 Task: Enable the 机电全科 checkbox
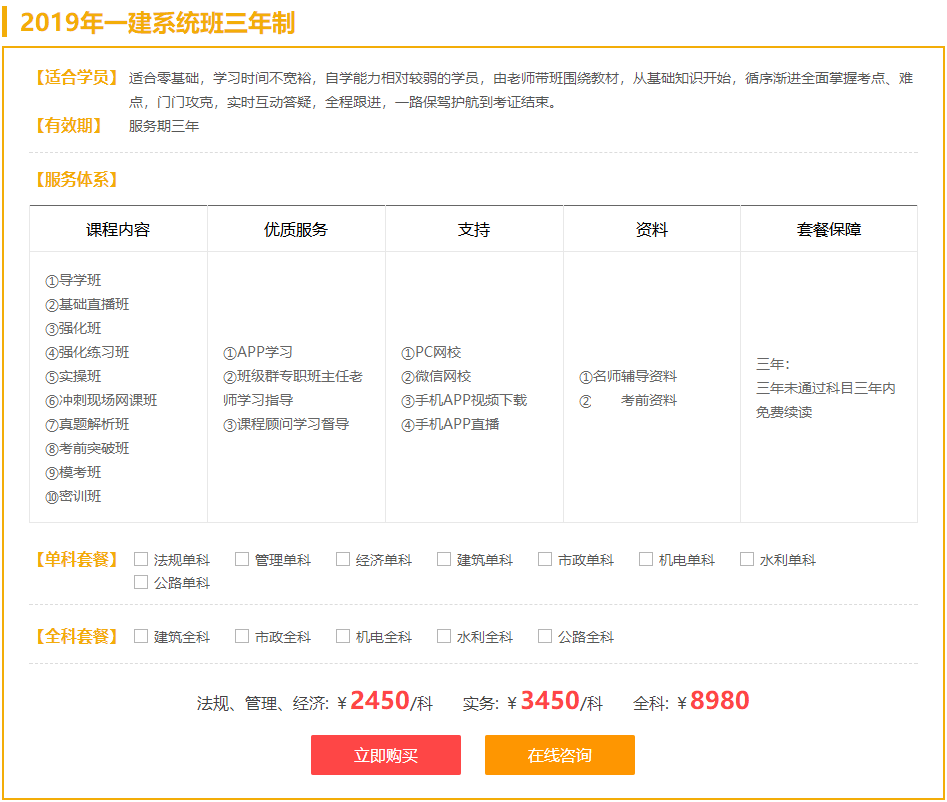coord(343,636)
